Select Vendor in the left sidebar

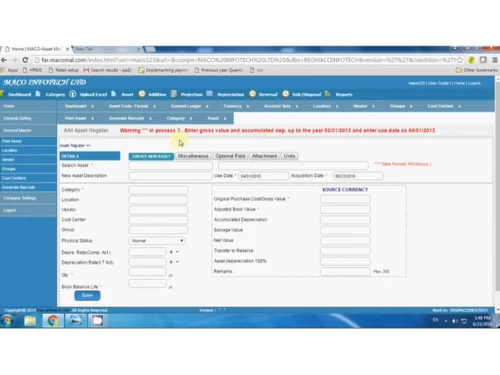coord(28,160)
